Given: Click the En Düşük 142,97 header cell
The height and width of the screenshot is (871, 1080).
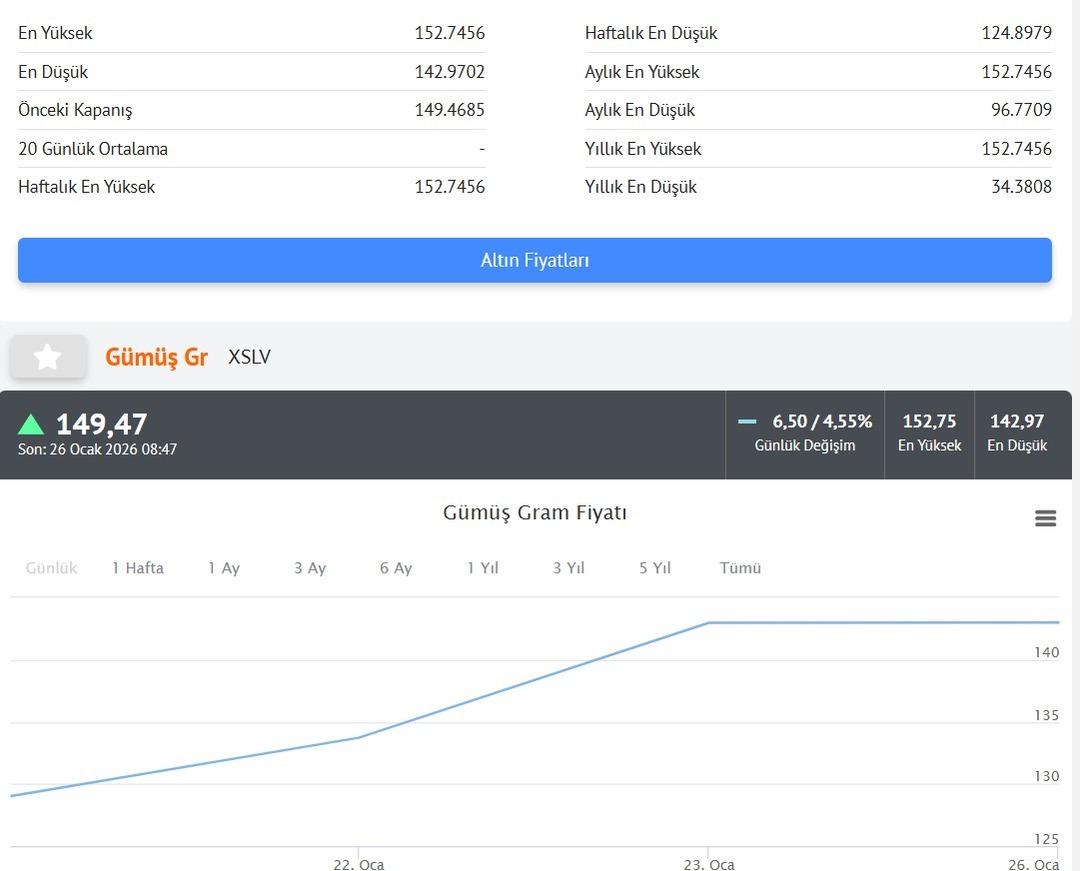Looking at the screenshot, I should [x=1017, y=433].
